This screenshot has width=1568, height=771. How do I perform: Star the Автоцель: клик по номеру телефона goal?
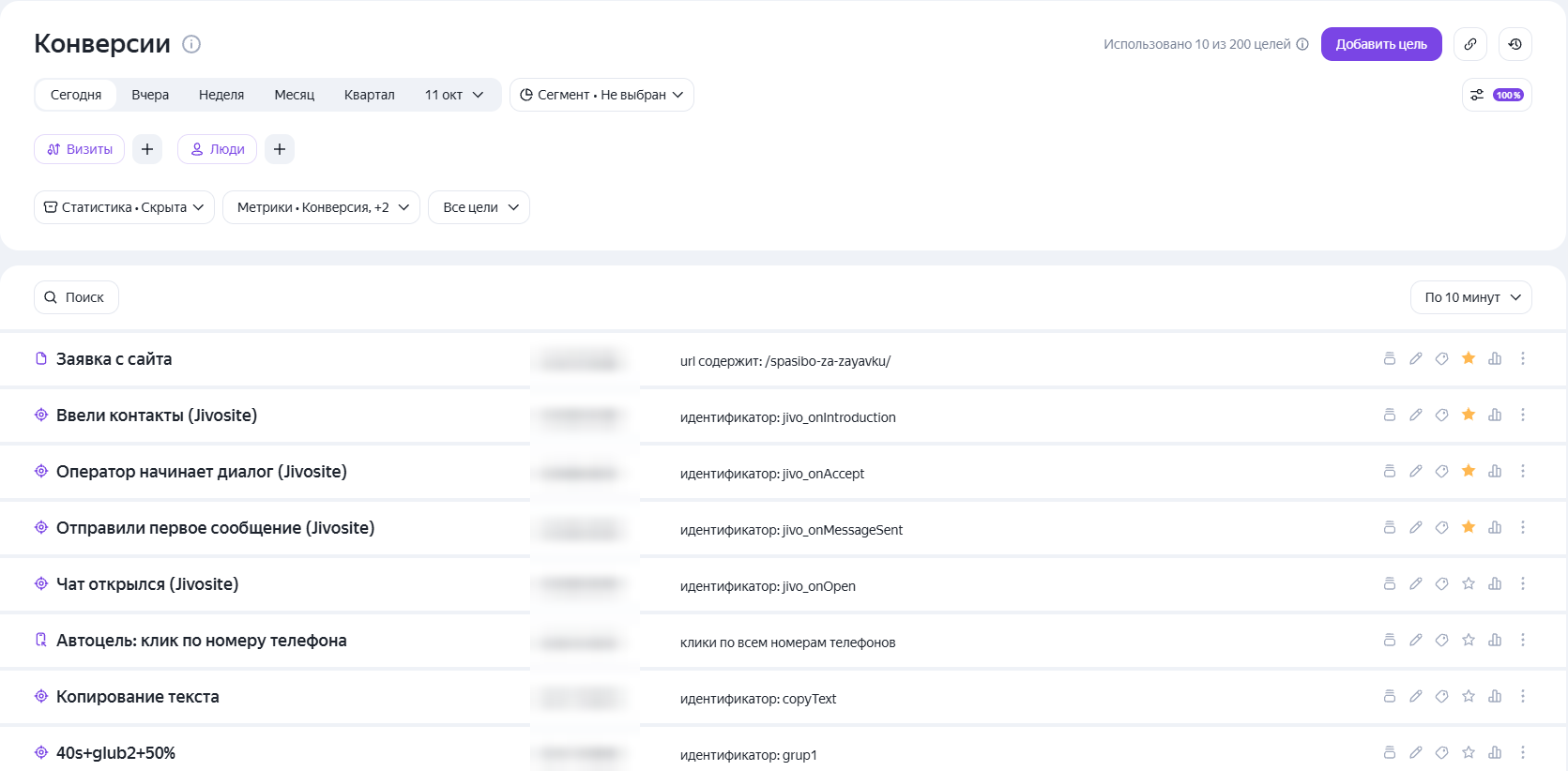[1468, 639]
